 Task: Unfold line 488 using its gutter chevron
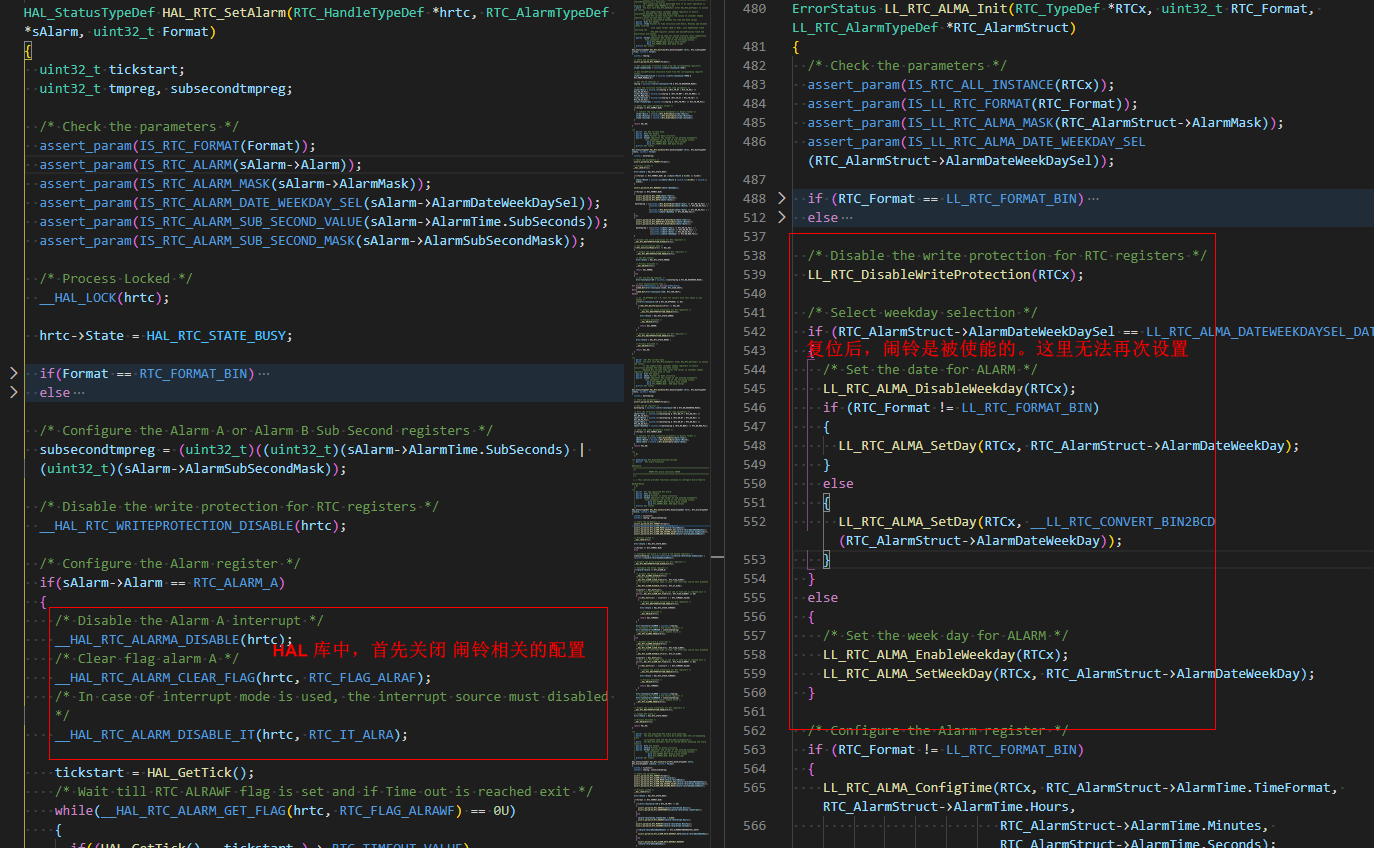click(x=782, y=198)
